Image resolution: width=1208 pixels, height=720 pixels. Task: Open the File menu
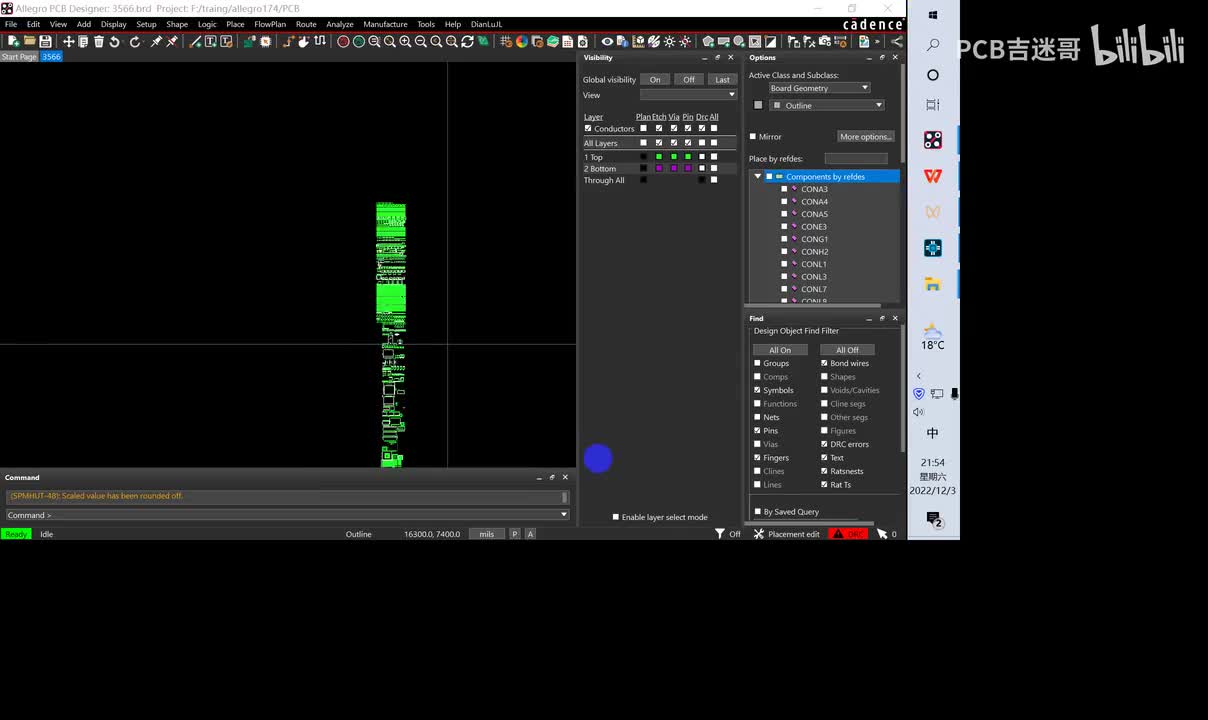coord(11,24)
